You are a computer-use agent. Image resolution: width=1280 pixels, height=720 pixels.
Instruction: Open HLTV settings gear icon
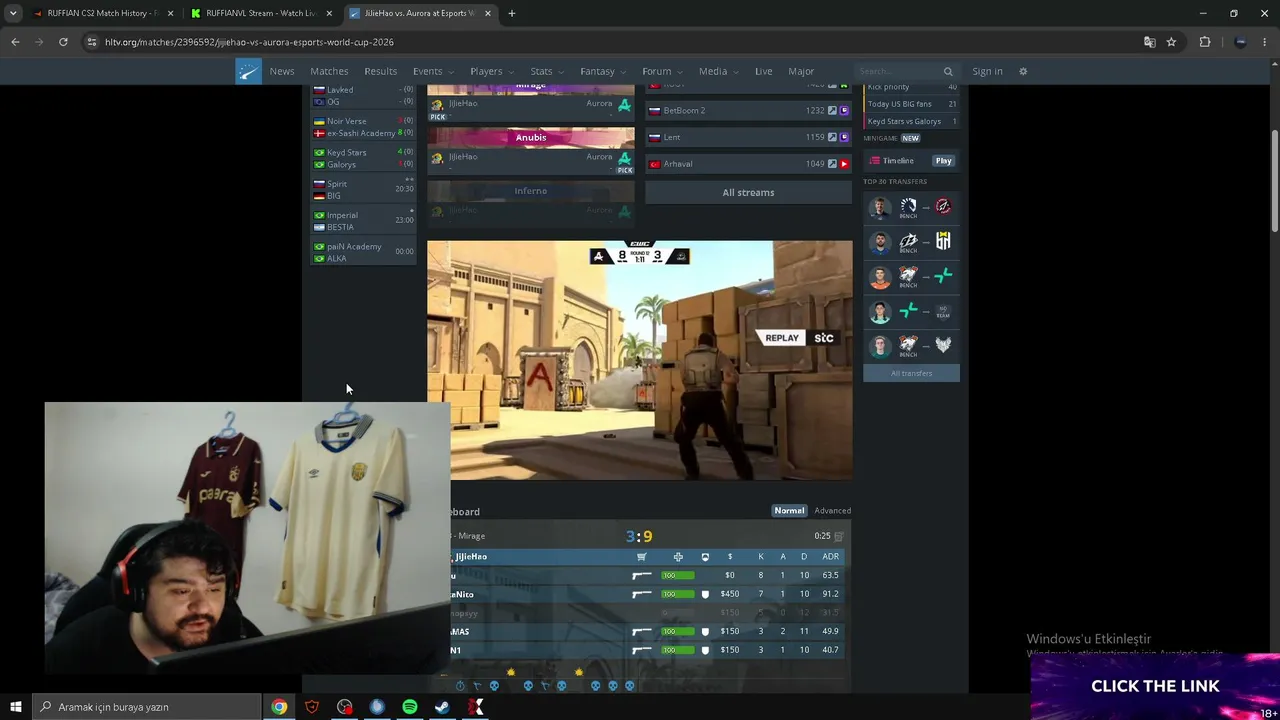pyautogui.click(x=1023, y=71)
